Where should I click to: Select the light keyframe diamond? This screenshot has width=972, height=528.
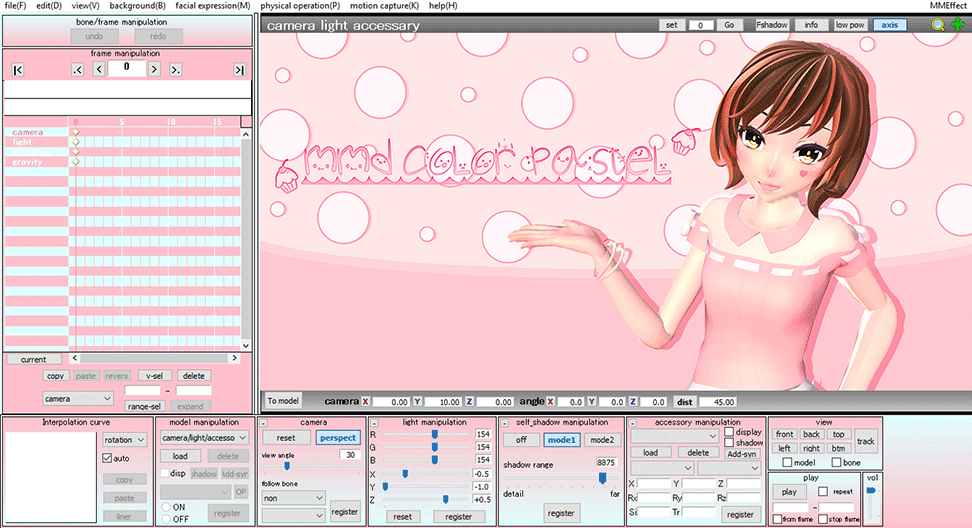[76, 142]
